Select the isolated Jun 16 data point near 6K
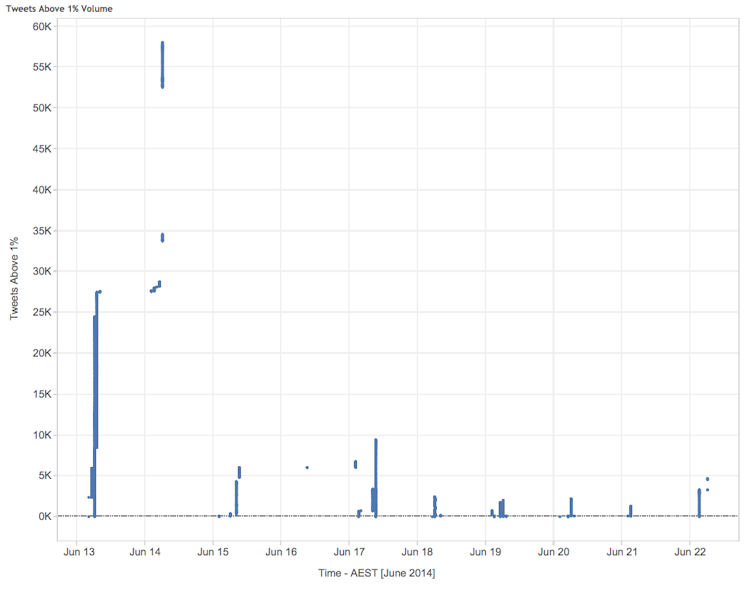754x589 pixels. pyautogui.click(x=307, y=467)
